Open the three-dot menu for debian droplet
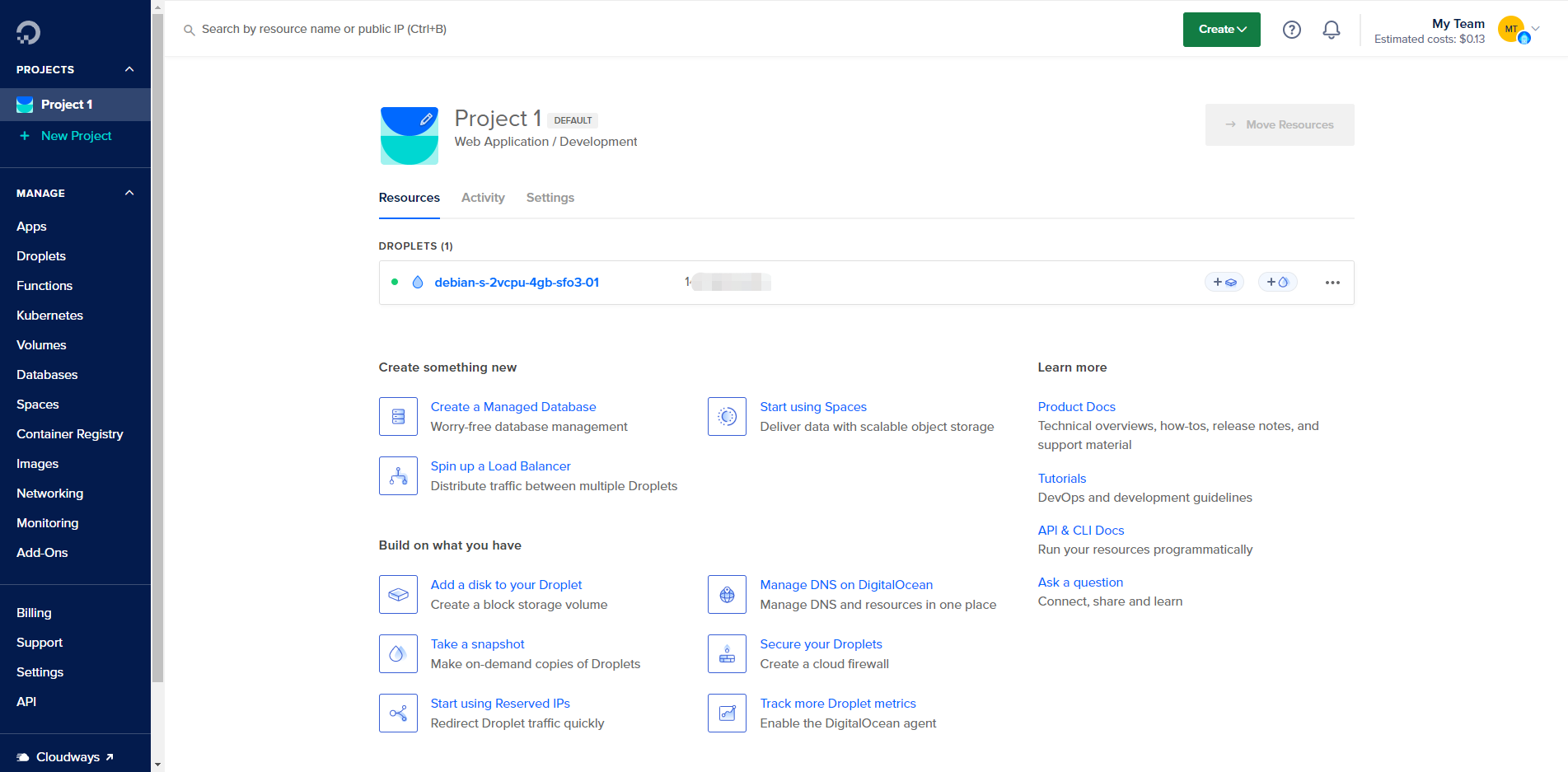 [1332, 283]
